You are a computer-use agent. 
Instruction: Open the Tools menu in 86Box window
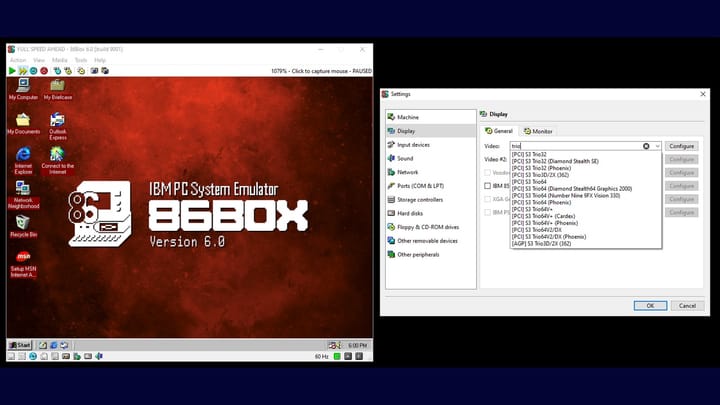click(x=81, y=60)
